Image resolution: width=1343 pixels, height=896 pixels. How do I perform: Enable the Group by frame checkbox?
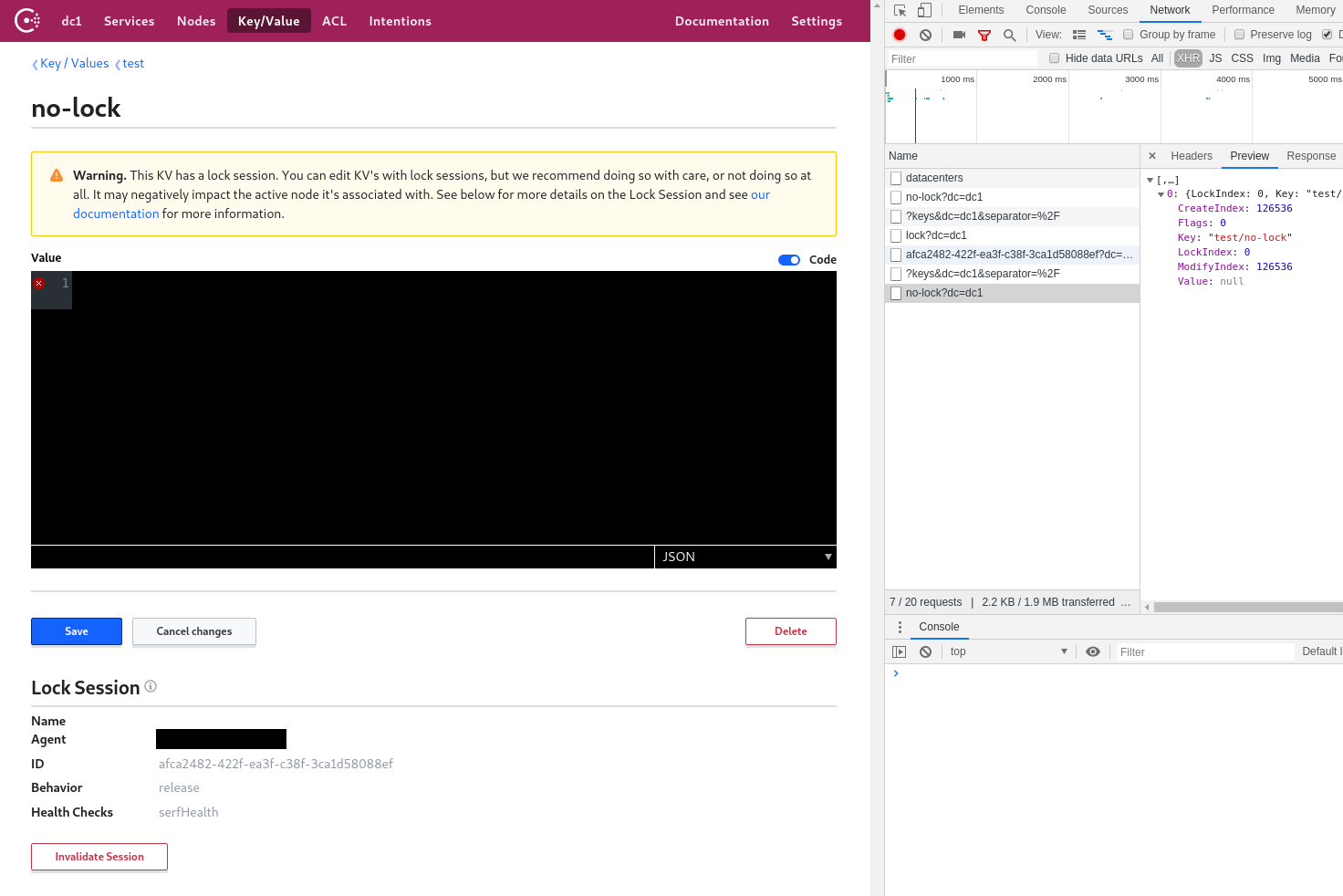(1128, 34)
